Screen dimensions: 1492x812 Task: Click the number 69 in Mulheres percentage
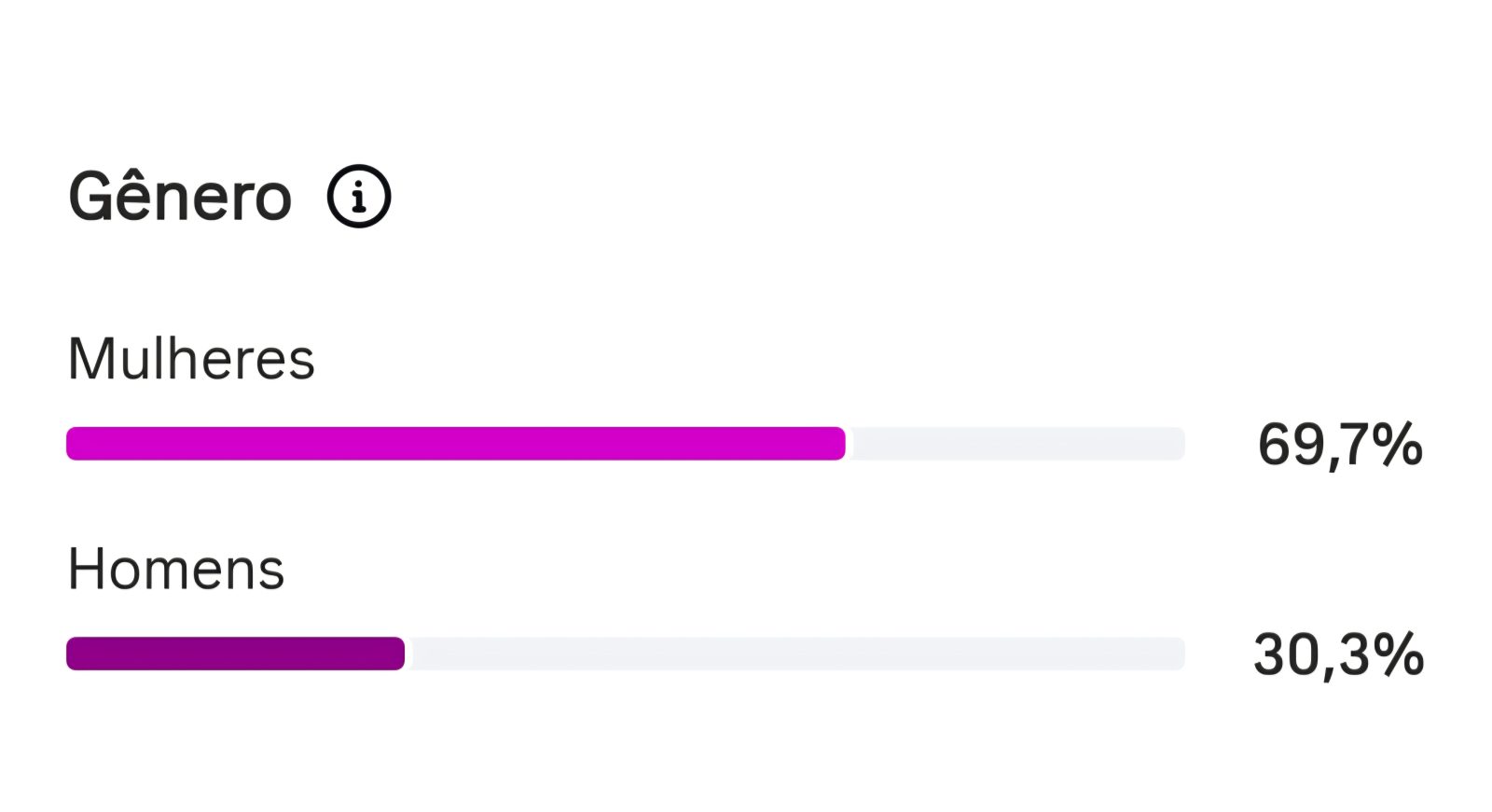pyautogui.click(x=1292, y=445)
